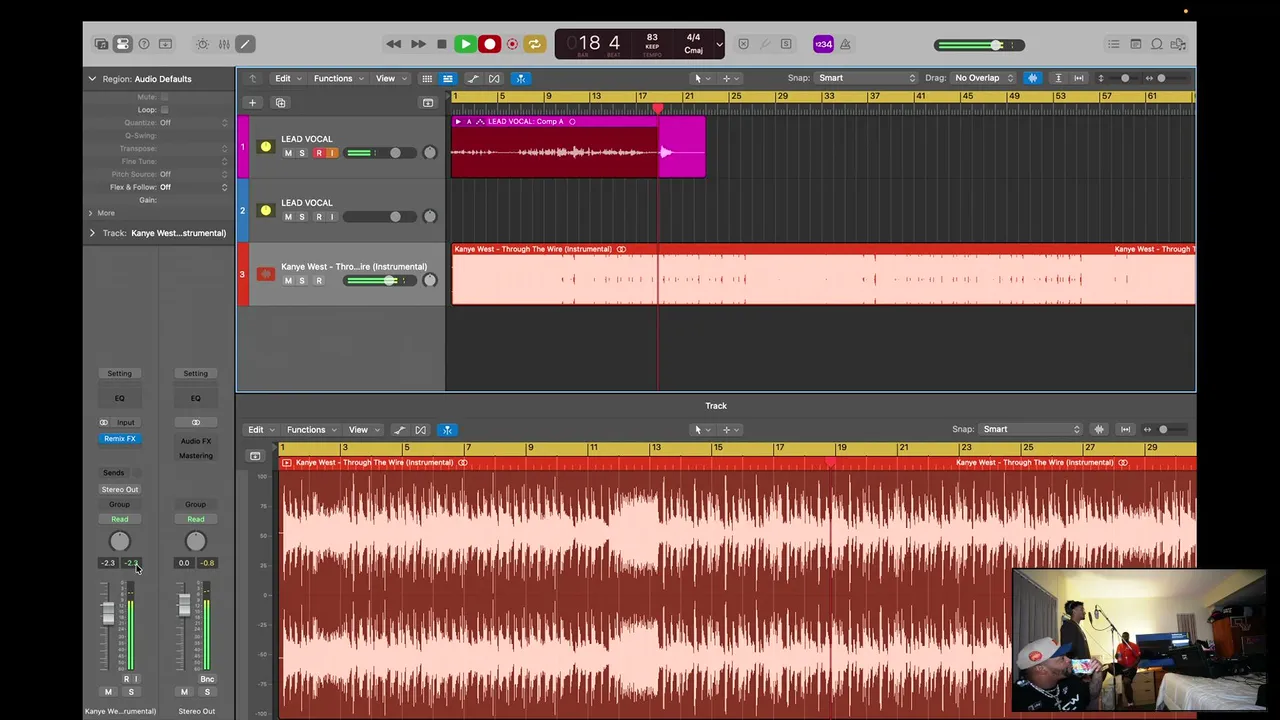Expand the More disclosure in Region inspector

(x=90, y=213)
